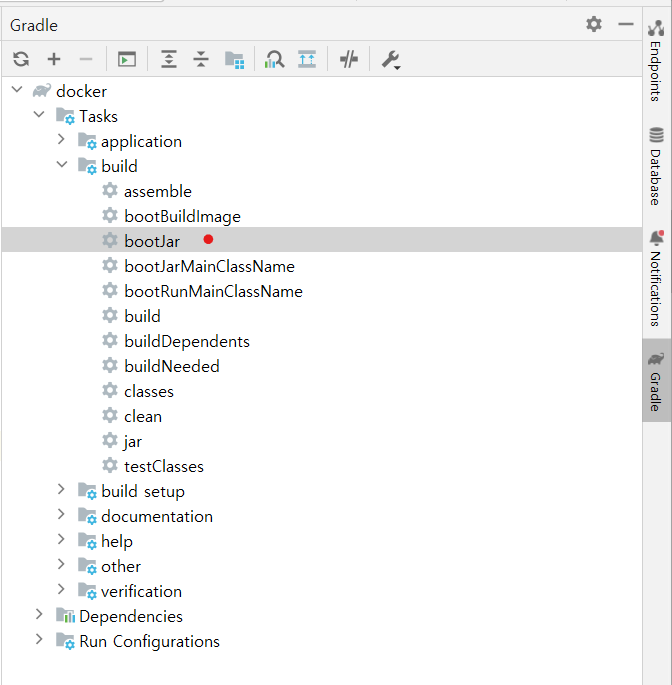672x685 pixels.
Task: Click gear icon beside clean
Action: point(110,415)
